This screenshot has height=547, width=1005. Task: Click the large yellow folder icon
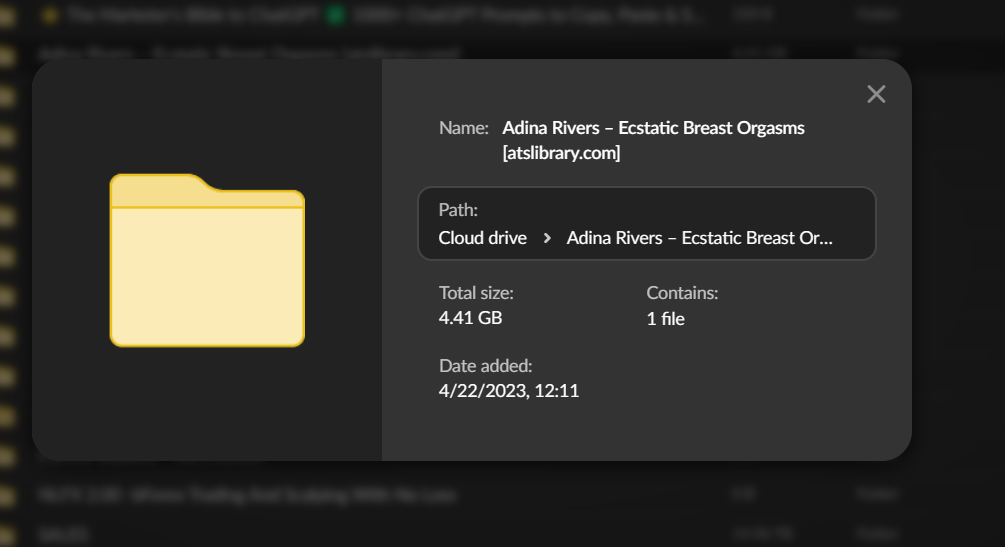click(x=207, y=261)
